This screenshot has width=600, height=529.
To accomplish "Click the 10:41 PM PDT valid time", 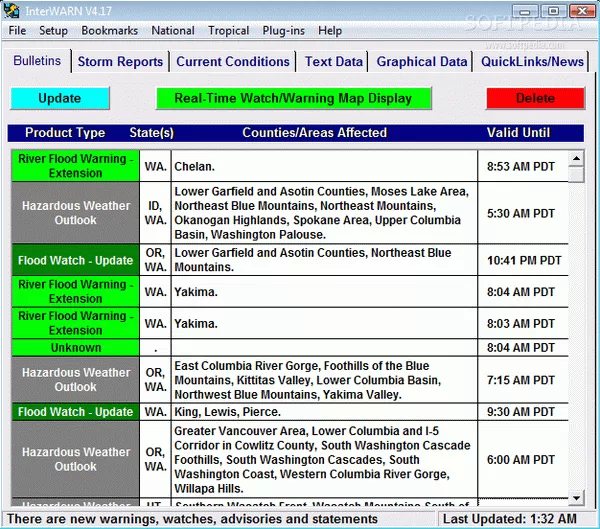I will click(x=524, y=260).
